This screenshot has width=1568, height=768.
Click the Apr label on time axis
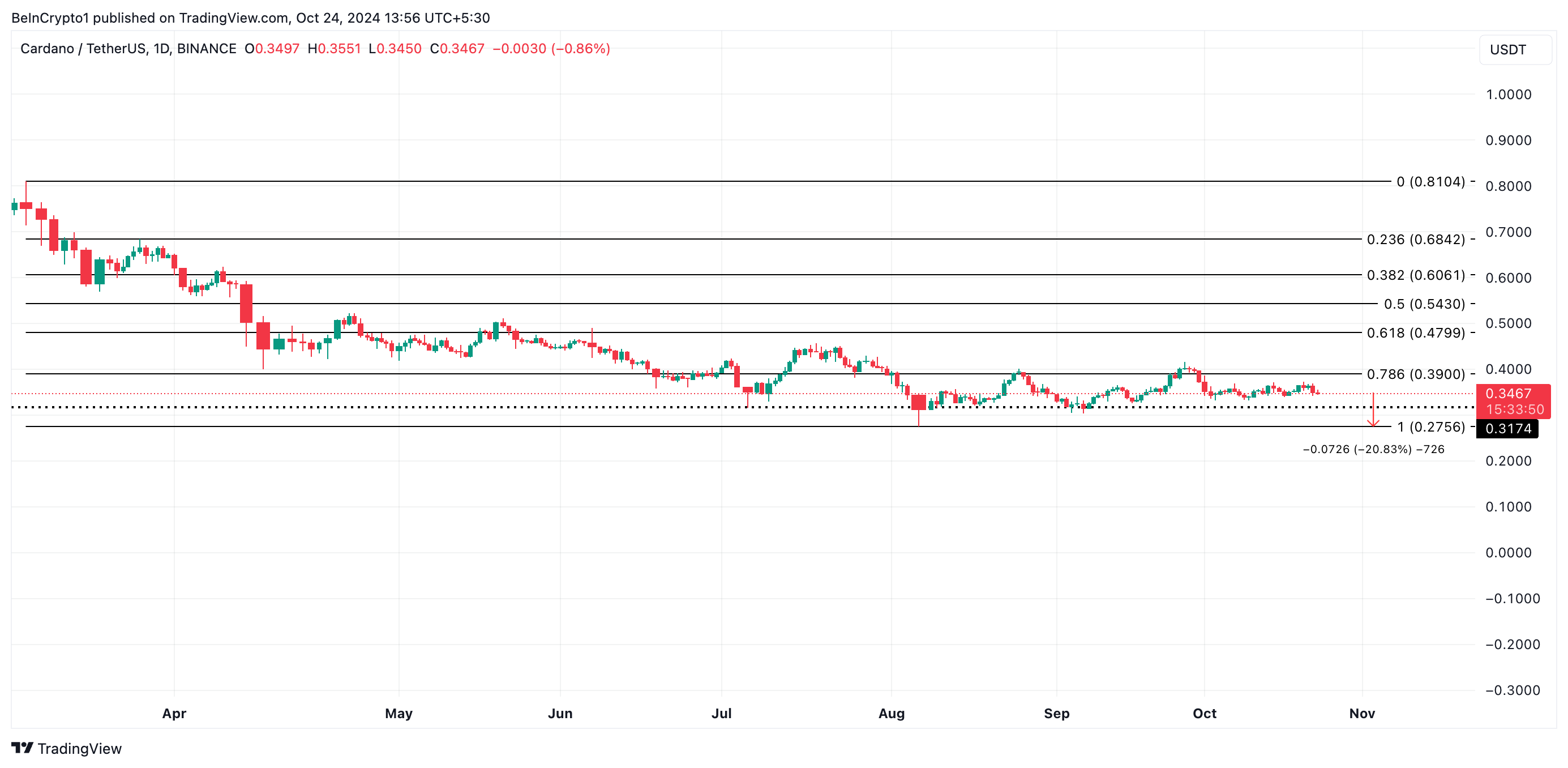click(174, 713)
